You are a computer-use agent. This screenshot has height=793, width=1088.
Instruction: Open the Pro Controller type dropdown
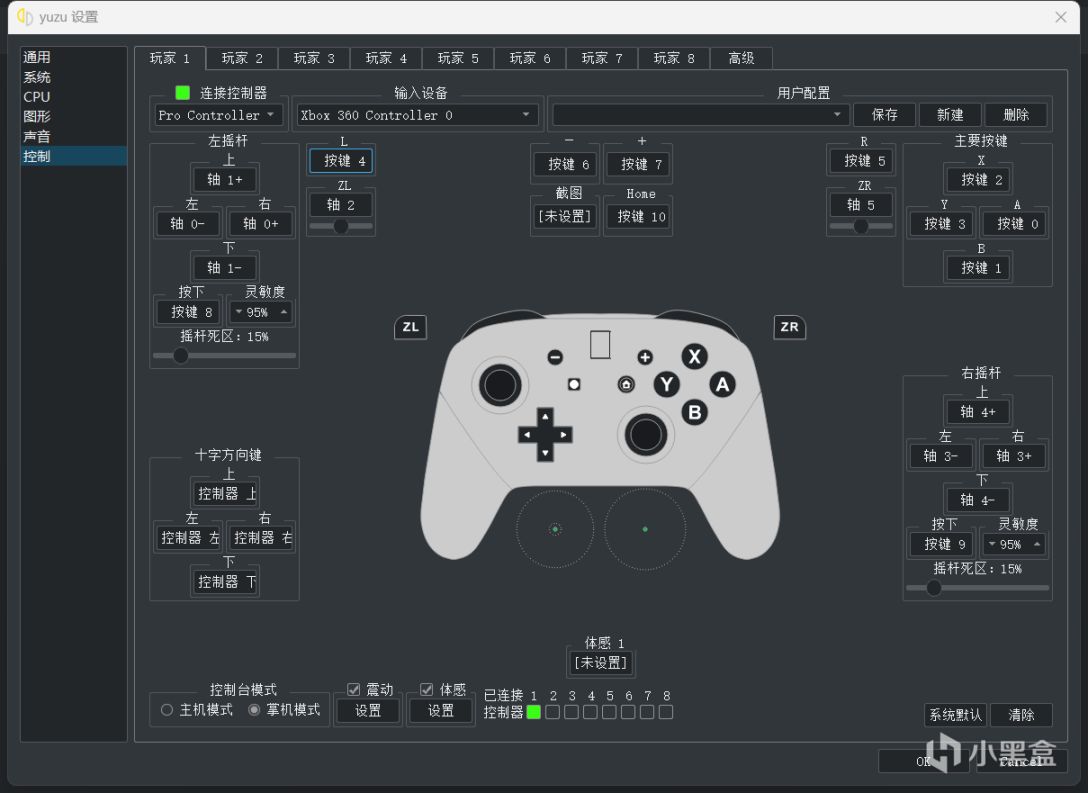[x=218, y=115]
